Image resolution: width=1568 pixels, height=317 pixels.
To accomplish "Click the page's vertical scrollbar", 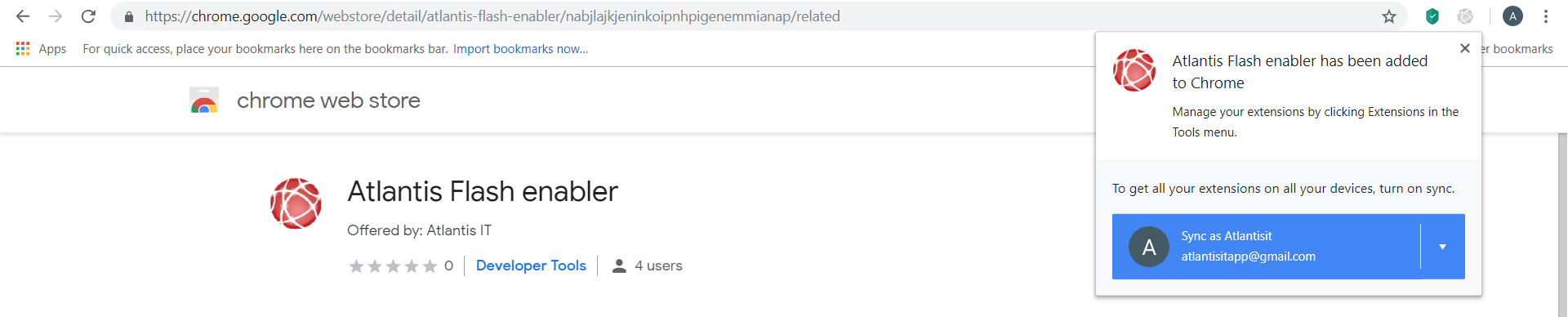I will point(1561,225).
